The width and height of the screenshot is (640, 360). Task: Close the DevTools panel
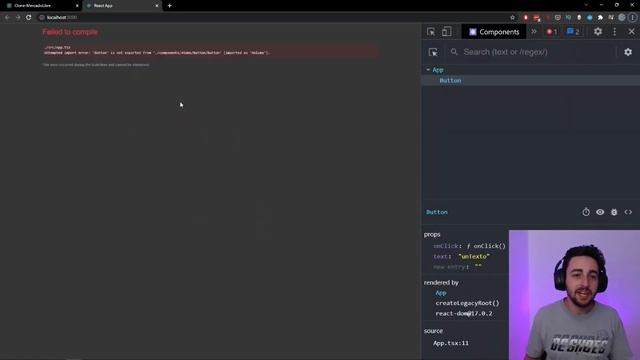pos(631,31)
